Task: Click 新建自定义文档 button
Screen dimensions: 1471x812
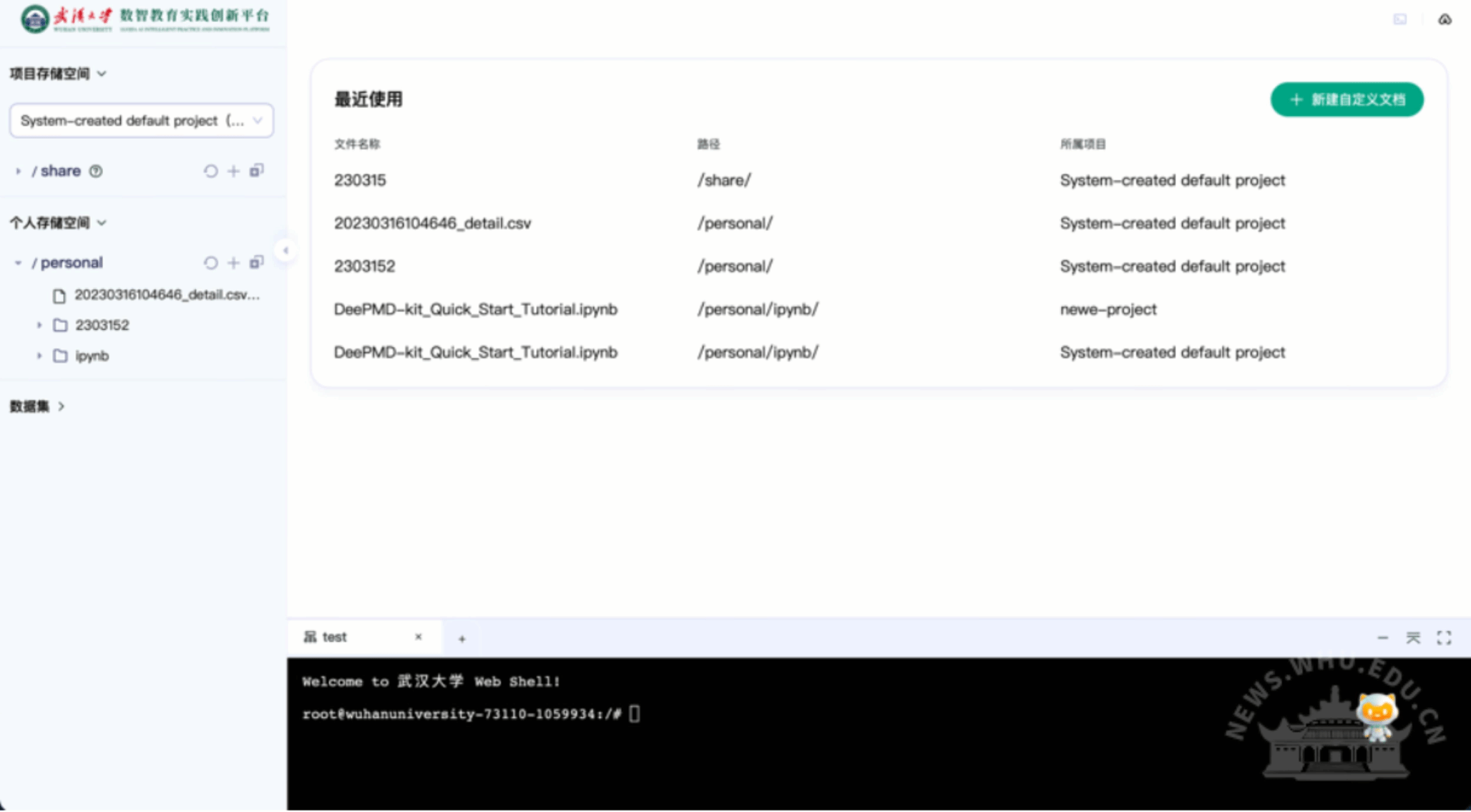Action: (x=1347, y=99)
